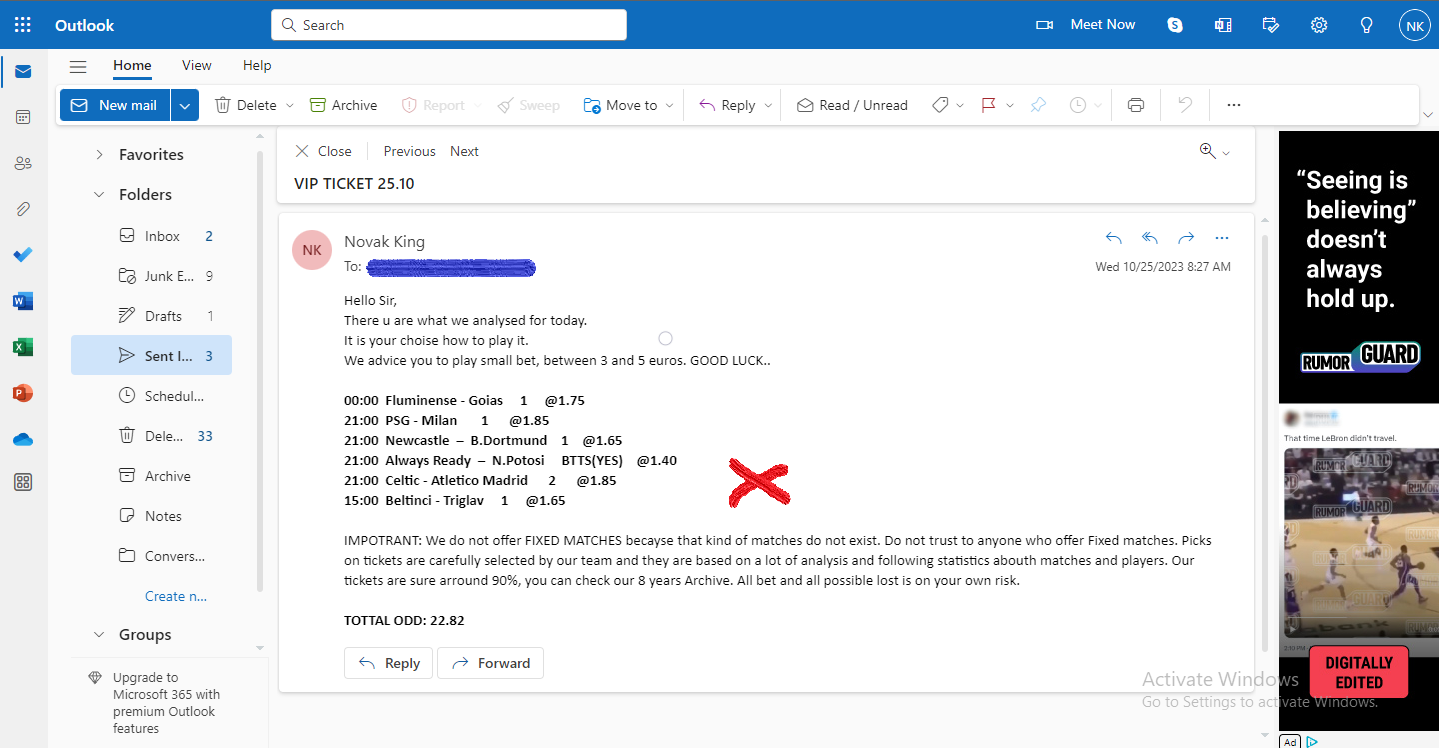Image resolution: width=1439 pixels, height=748 pixels.
Task: Switch to the Help tab
Action: click(x=257, y=66)
